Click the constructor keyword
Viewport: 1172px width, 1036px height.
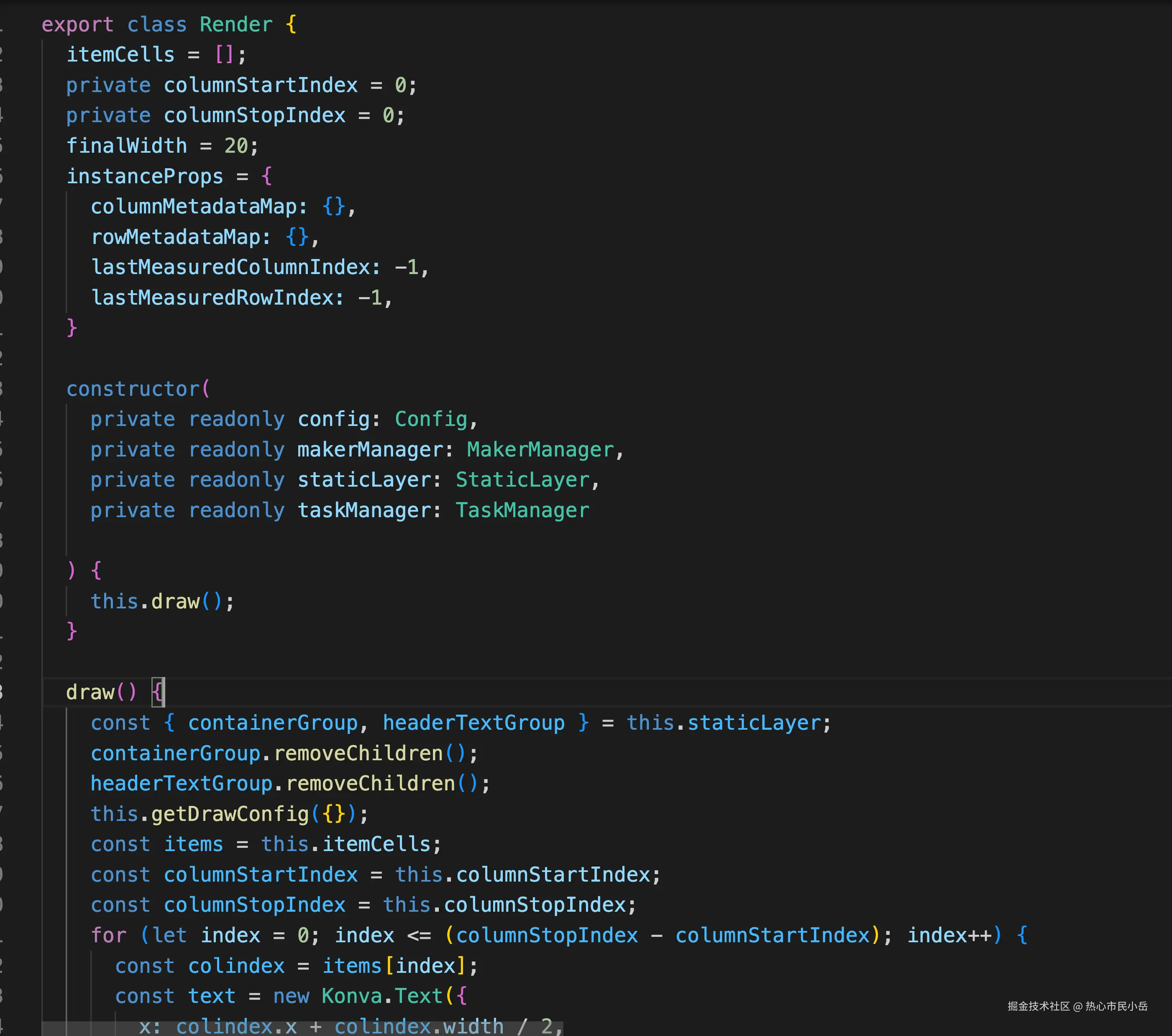tap(133, 389)
